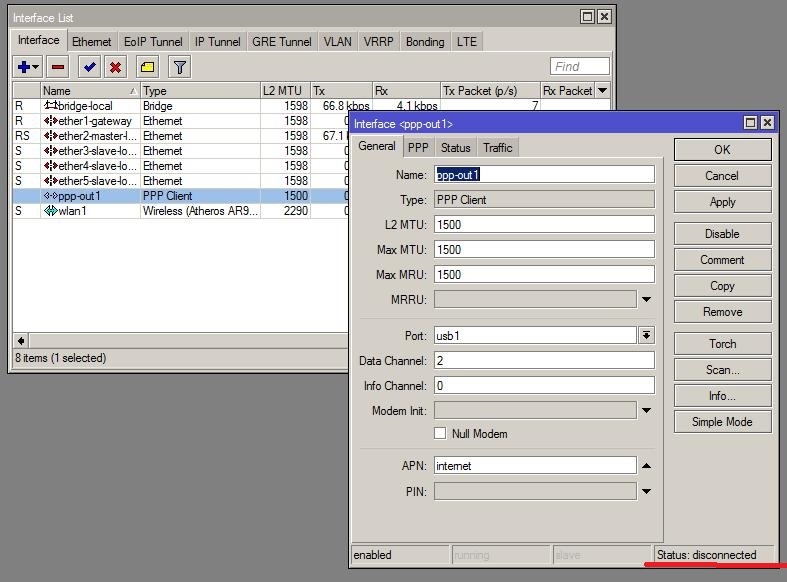
Task: Open the funnel Filter icon
Action: click(x=179, y=67)
